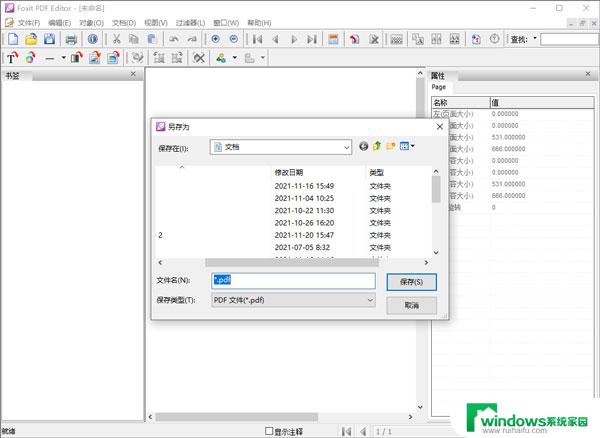Image resolution: width=600 pixels, height=438 pixels.
Task: Close the 书签 bookmarks panel
Action: click(133, 74)
